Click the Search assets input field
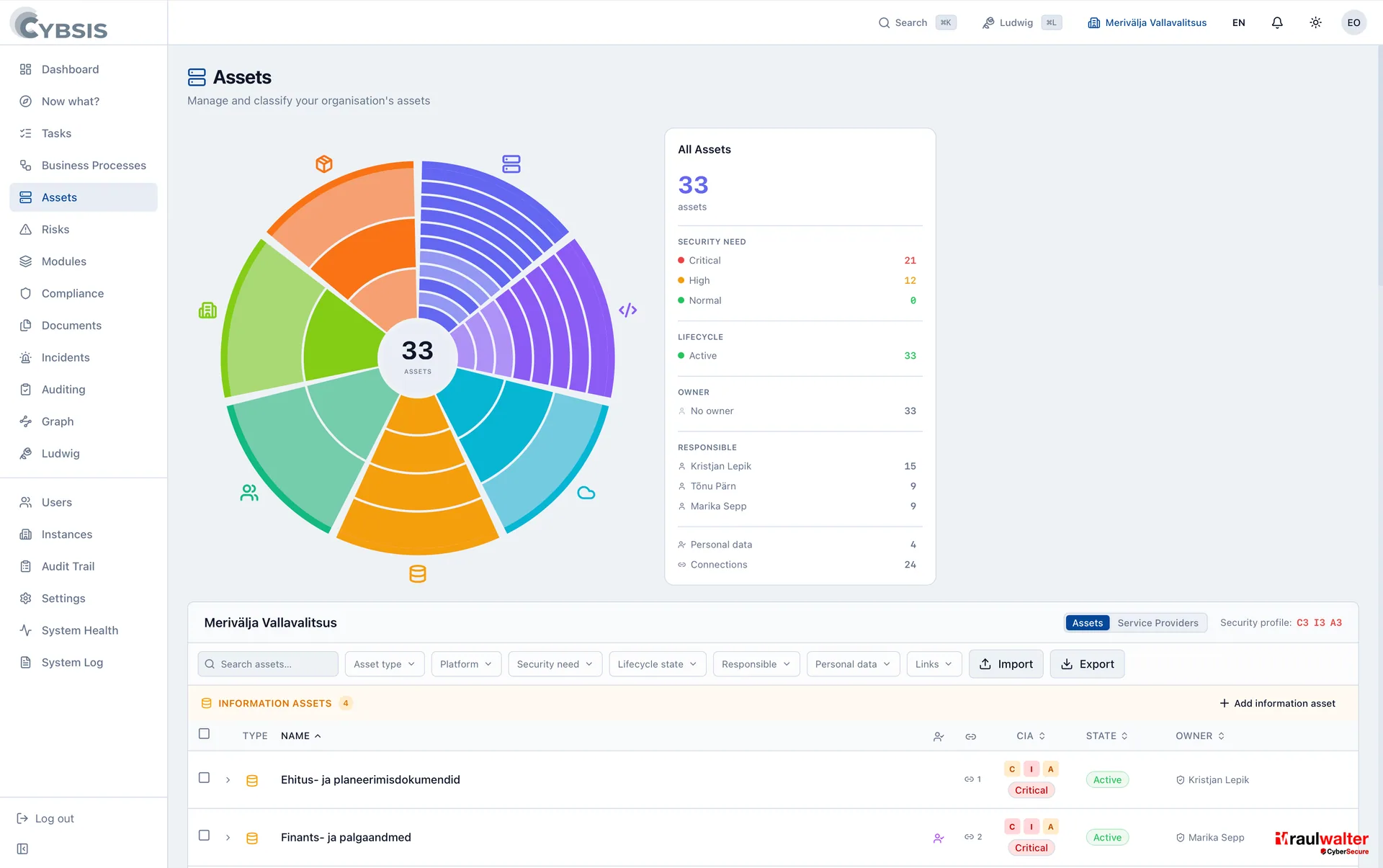The image size is (1383, 868). pos(268,664)
